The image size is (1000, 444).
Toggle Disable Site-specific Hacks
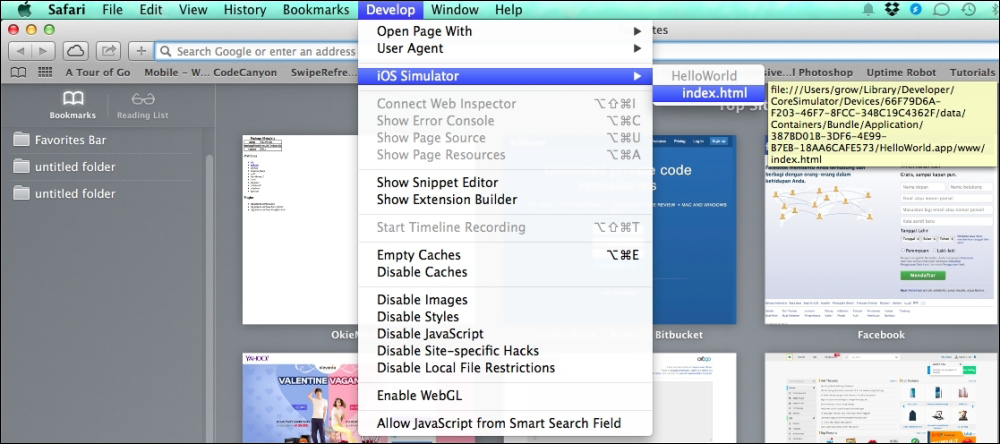(505, 351)
